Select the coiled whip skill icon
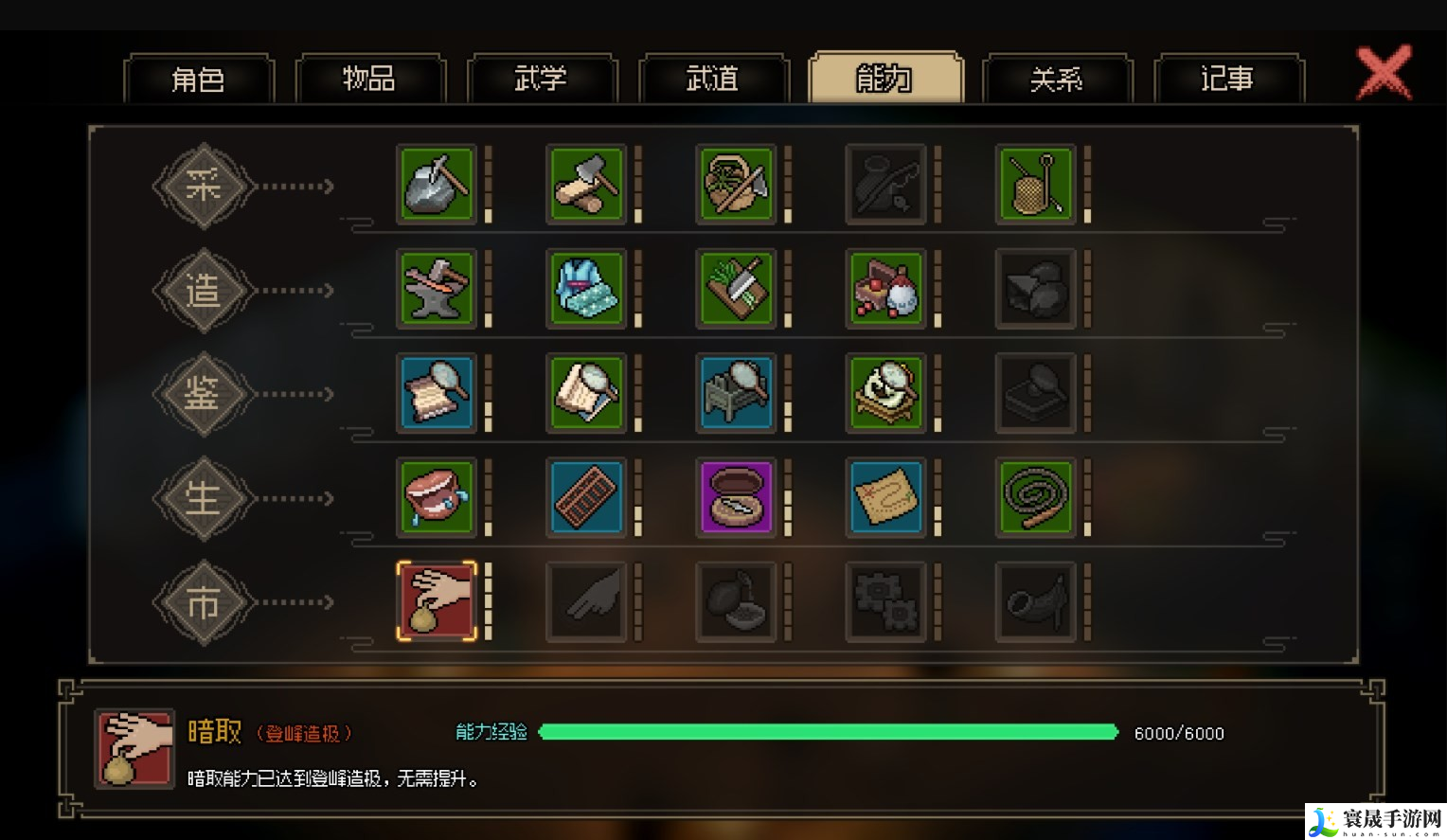1447x840 pixels. (x=1035, y=496)
